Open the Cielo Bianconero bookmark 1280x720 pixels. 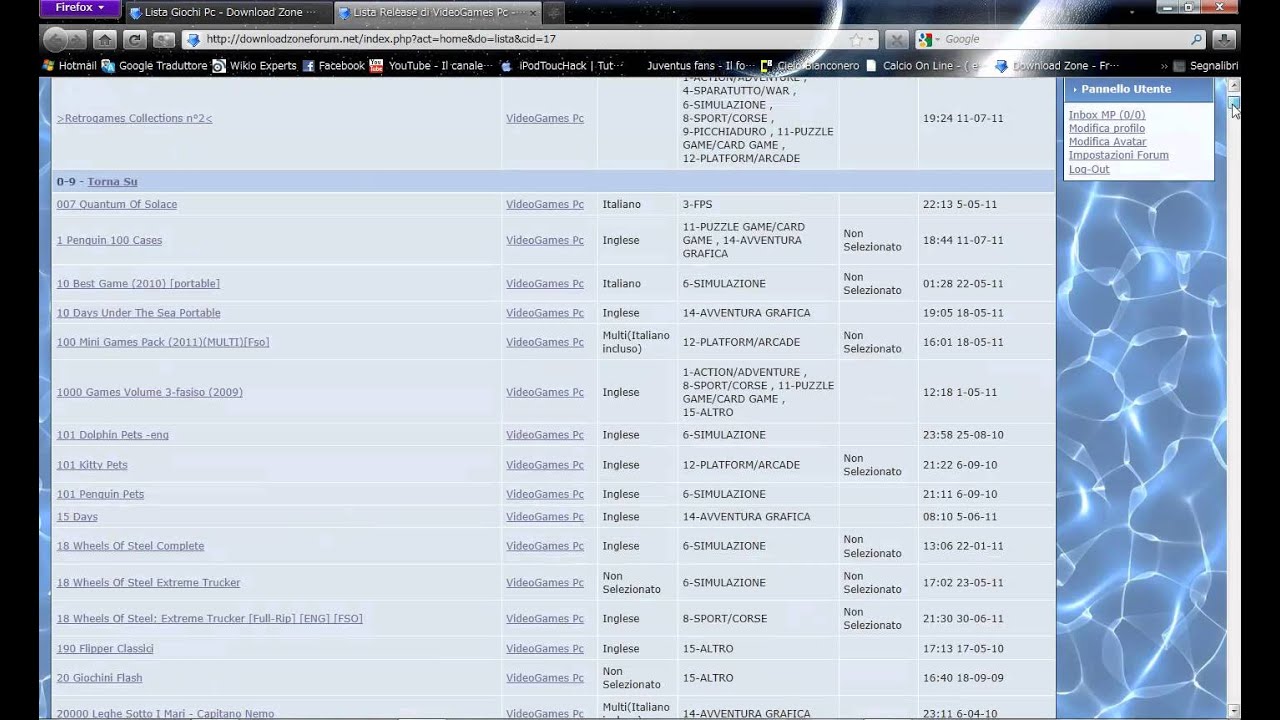pyautogui.click(x=810, y=66)
